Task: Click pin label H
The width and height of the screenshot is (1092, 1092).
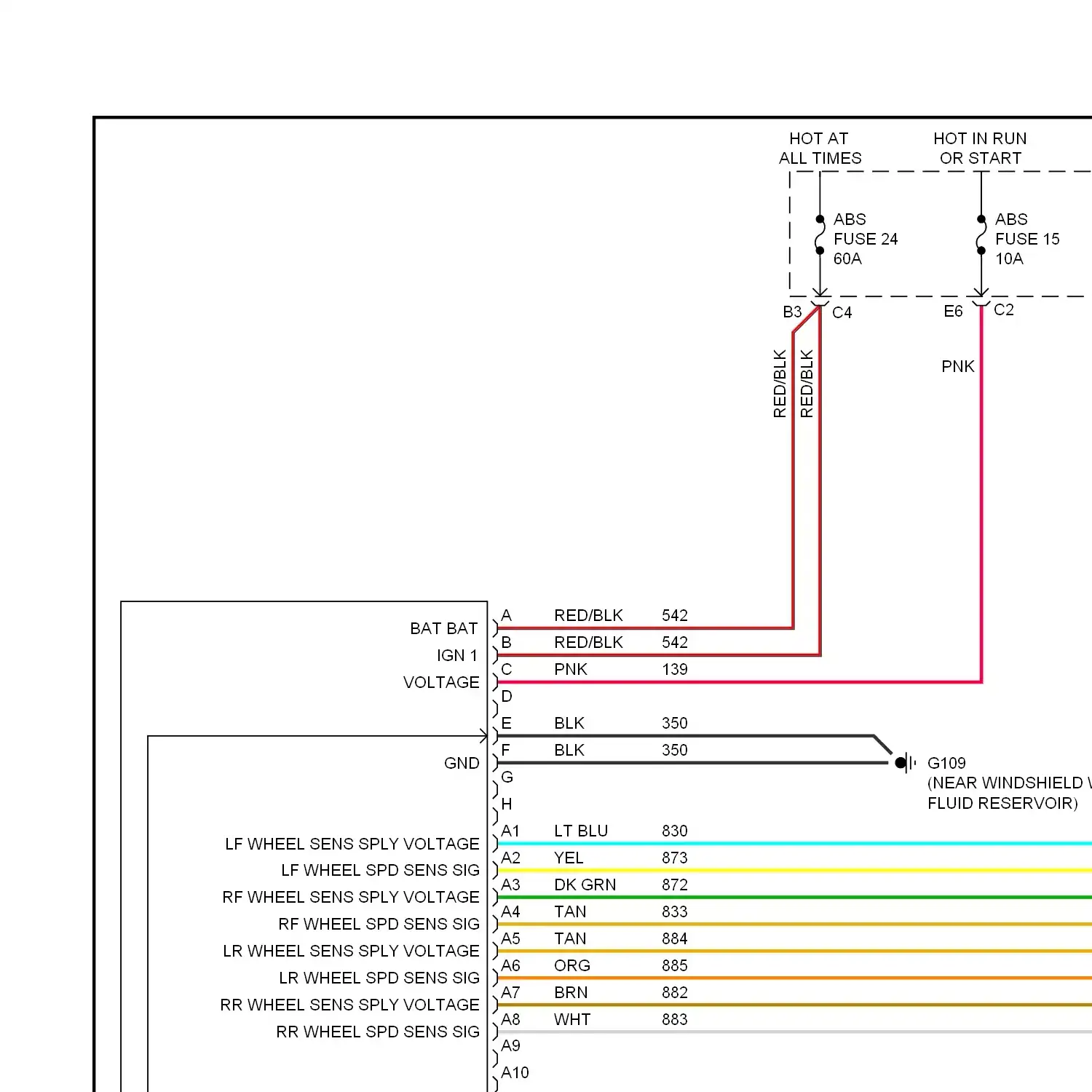Action: point(507,804)
